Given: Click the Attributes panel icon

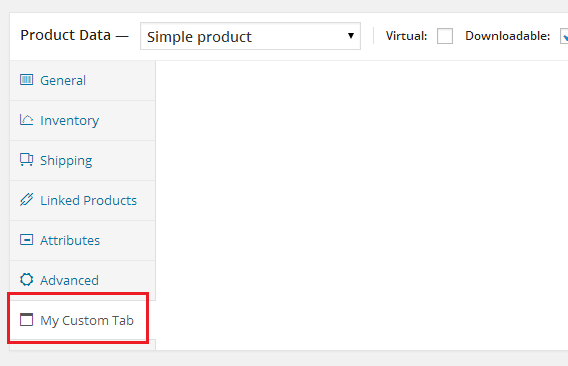Looking at the screenshot, I should pos(26,240).
